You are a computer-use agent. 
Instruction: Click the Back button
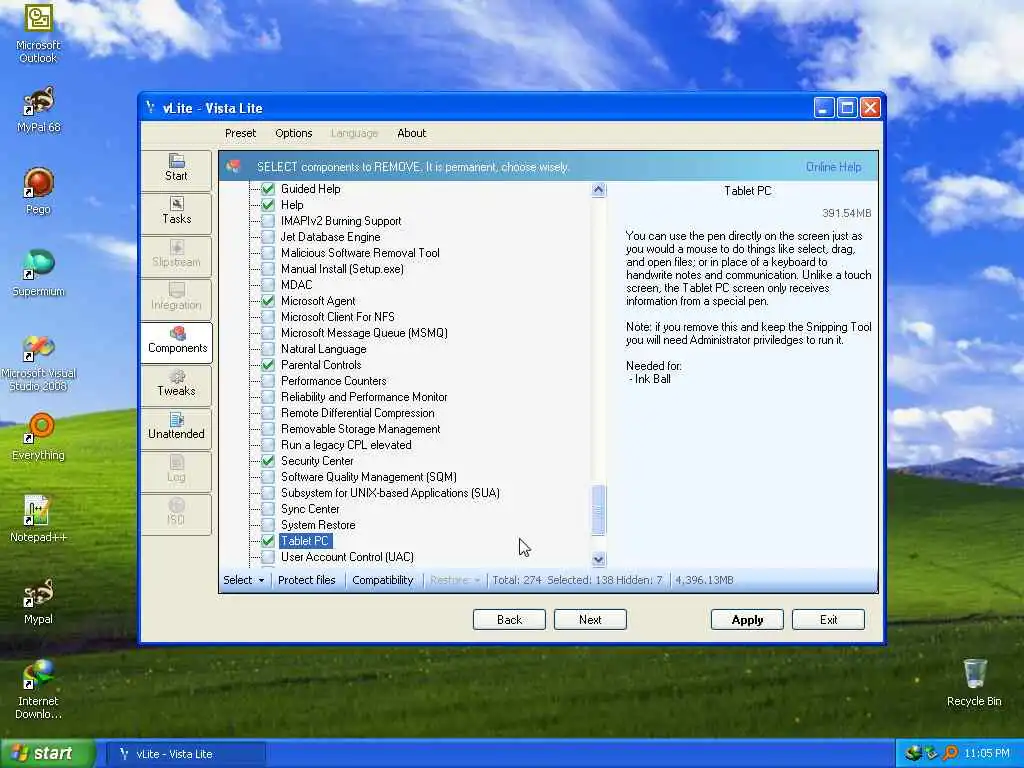pos(509,620)
